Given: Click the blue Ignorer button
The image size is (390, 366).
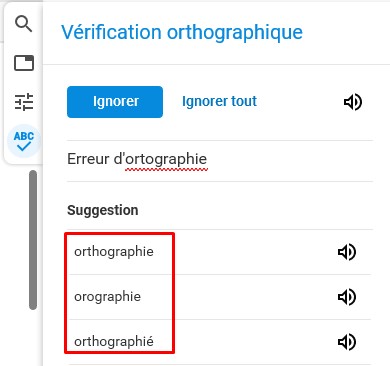Looking at the screenshot, I should pyautogui.click(x=115, y=102).
